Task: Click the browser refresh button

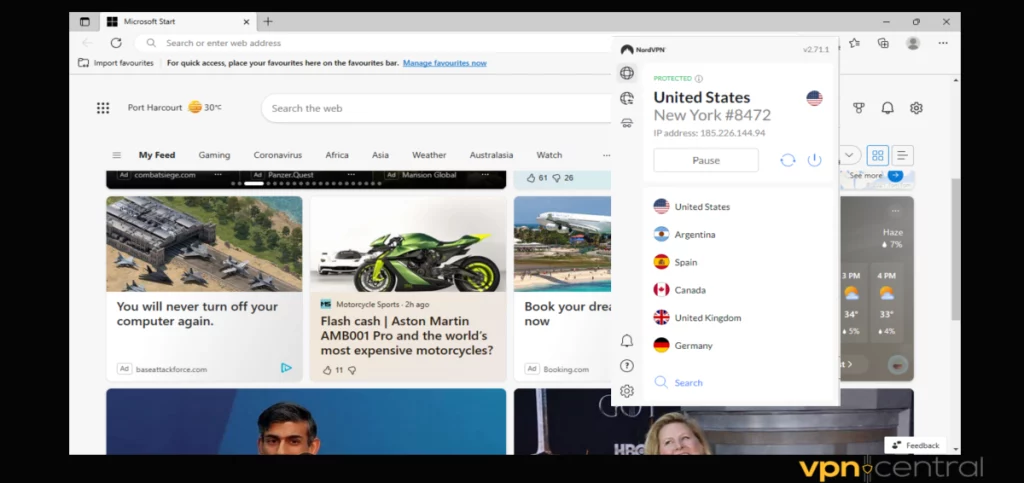Action: (116, 43)
